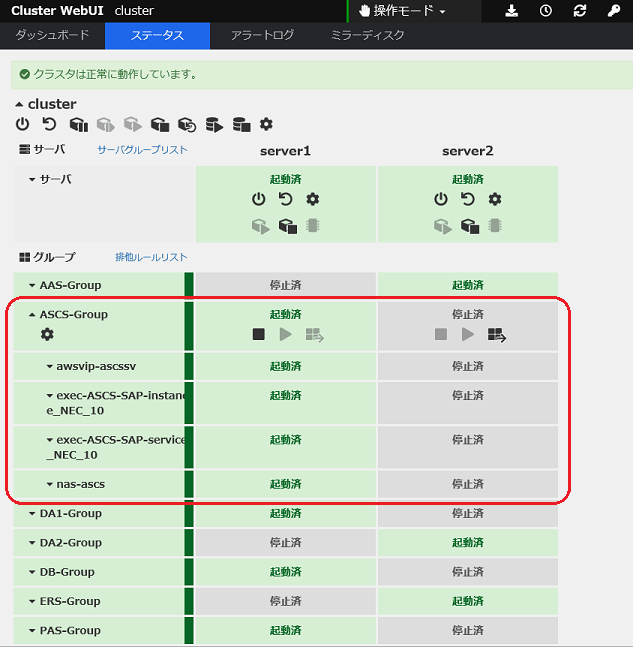This screenshot has width=633, height=647.
Task: Reboot server2 using its restart icon
Action: pos(468,199)
